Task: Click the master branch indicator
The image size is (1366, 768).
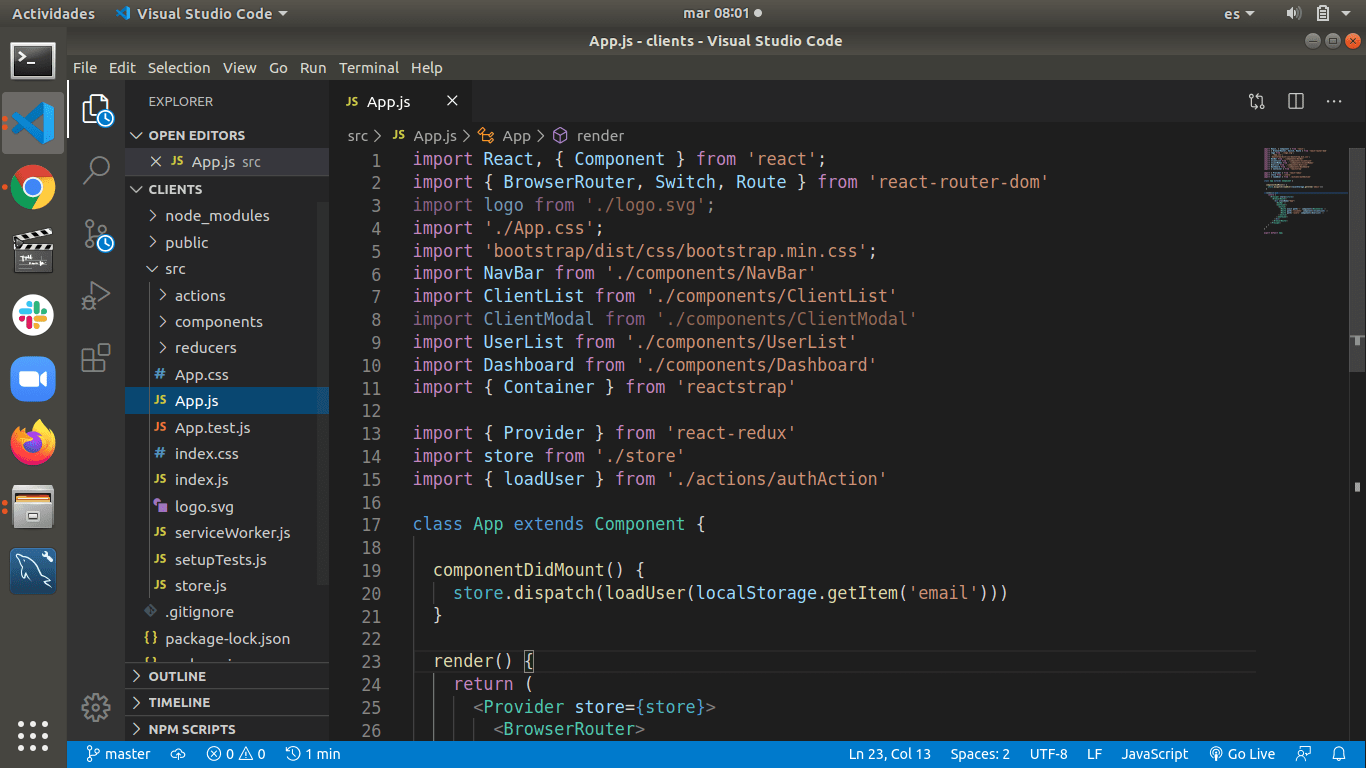Action: click(x=118, y=754)
